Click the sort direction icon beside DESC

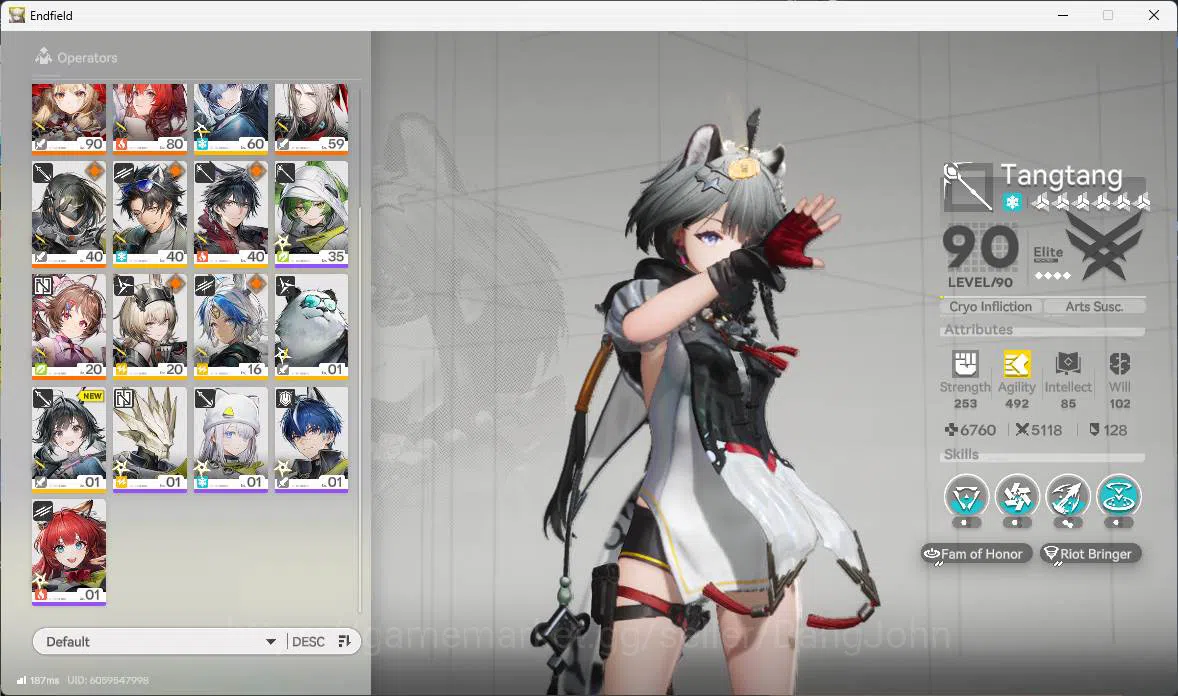(x=345, y=641)
